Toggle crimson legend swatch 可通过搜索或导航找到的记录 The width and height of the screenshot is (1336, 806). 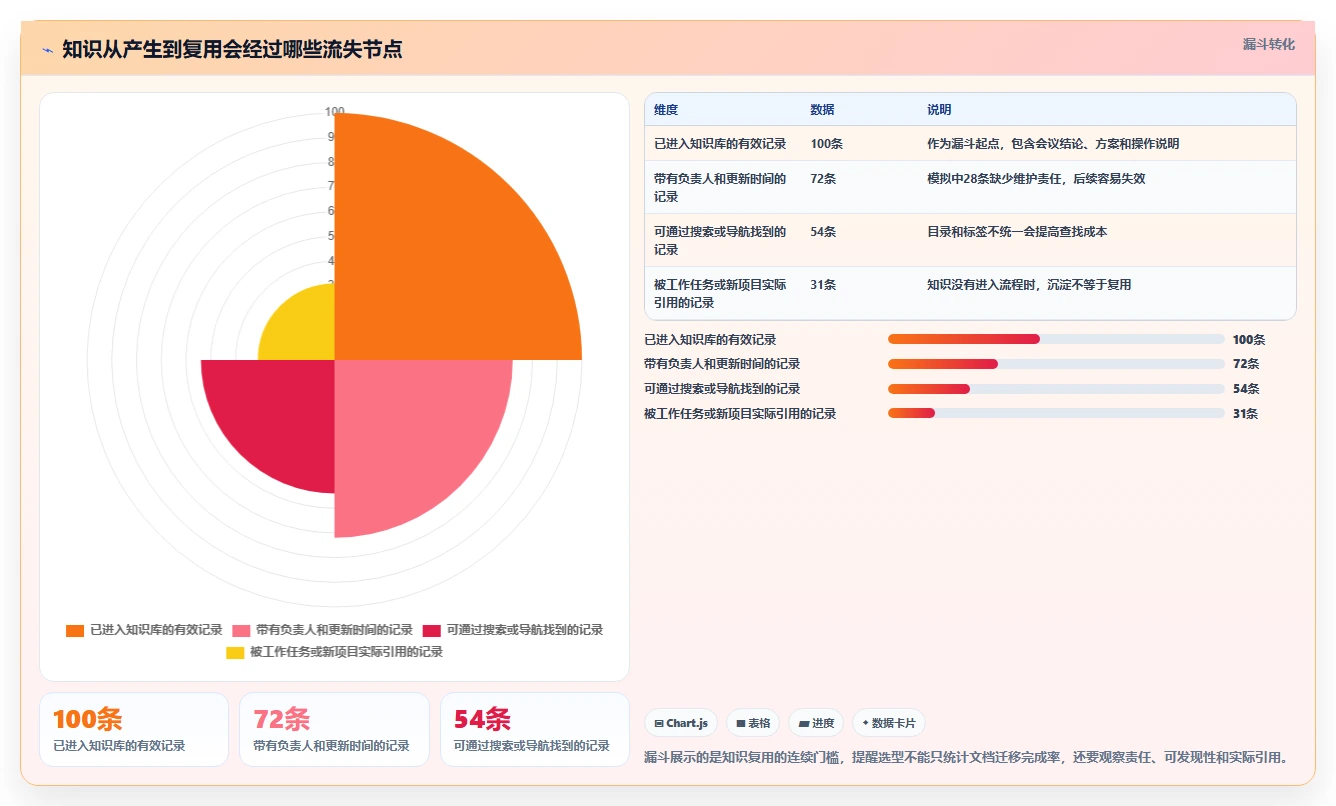pyautogui.click(x=431, y=630)
